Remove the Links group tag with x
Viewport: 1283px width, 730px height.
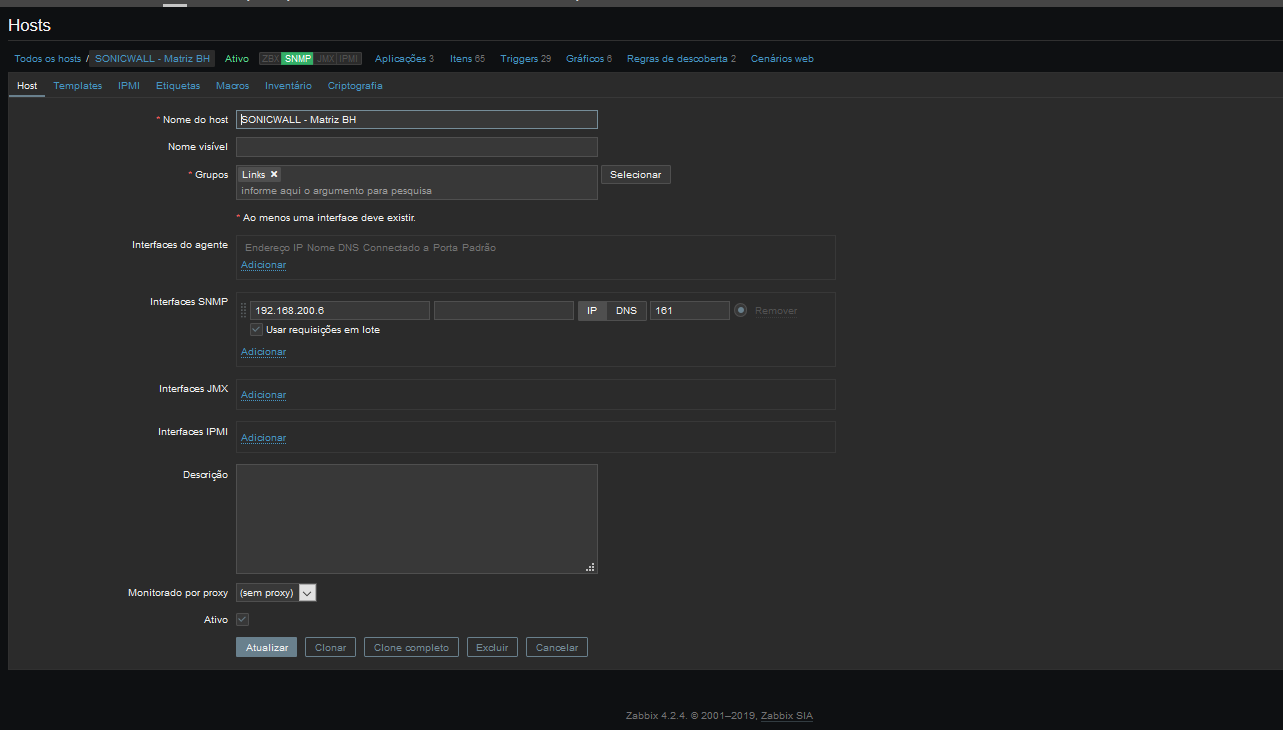pyautogui.click(x=274, y=174)
